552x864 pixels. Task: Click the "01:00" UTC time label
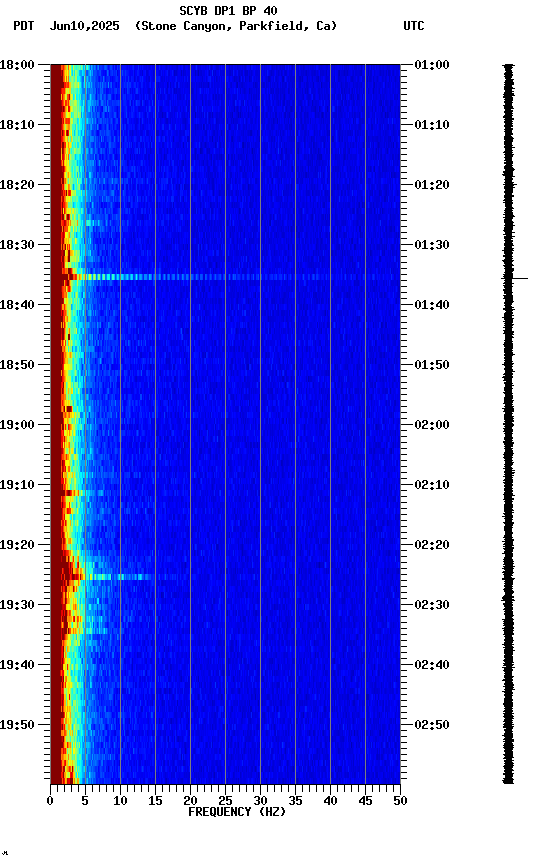tap(432, 65)
